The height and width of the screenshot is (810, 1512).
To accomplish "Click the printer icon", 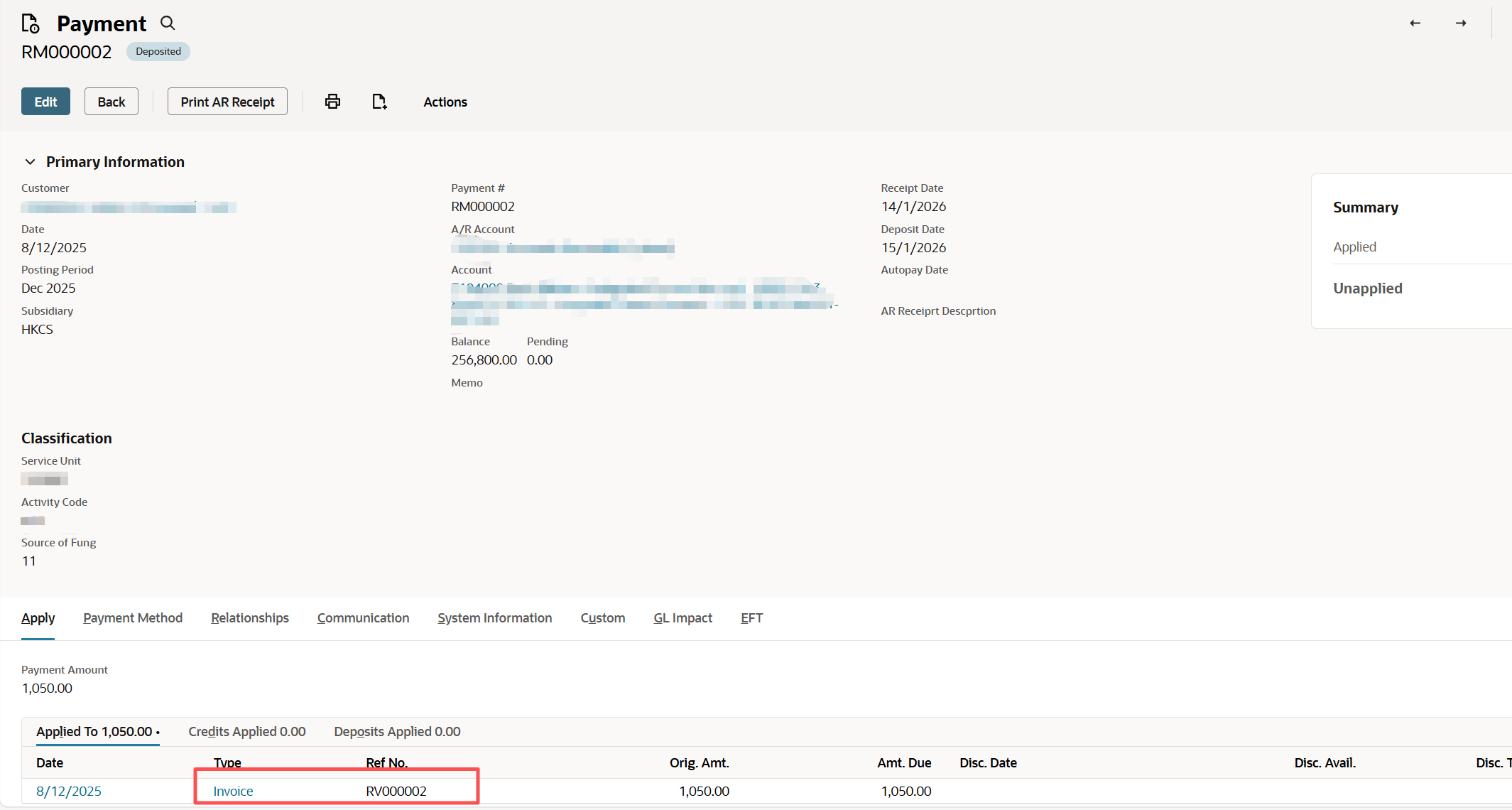I will click(x=332, y=102).
